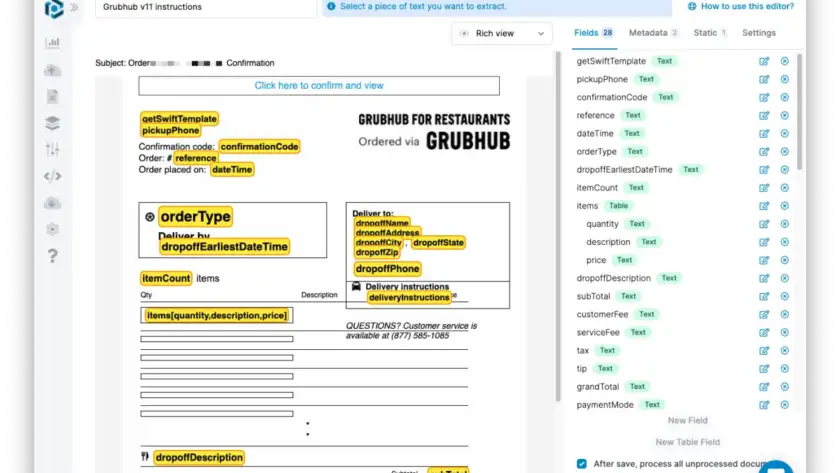Screen dimensions: 840x473
Task: Open the Settings tab
Action: tap(758, 33)
